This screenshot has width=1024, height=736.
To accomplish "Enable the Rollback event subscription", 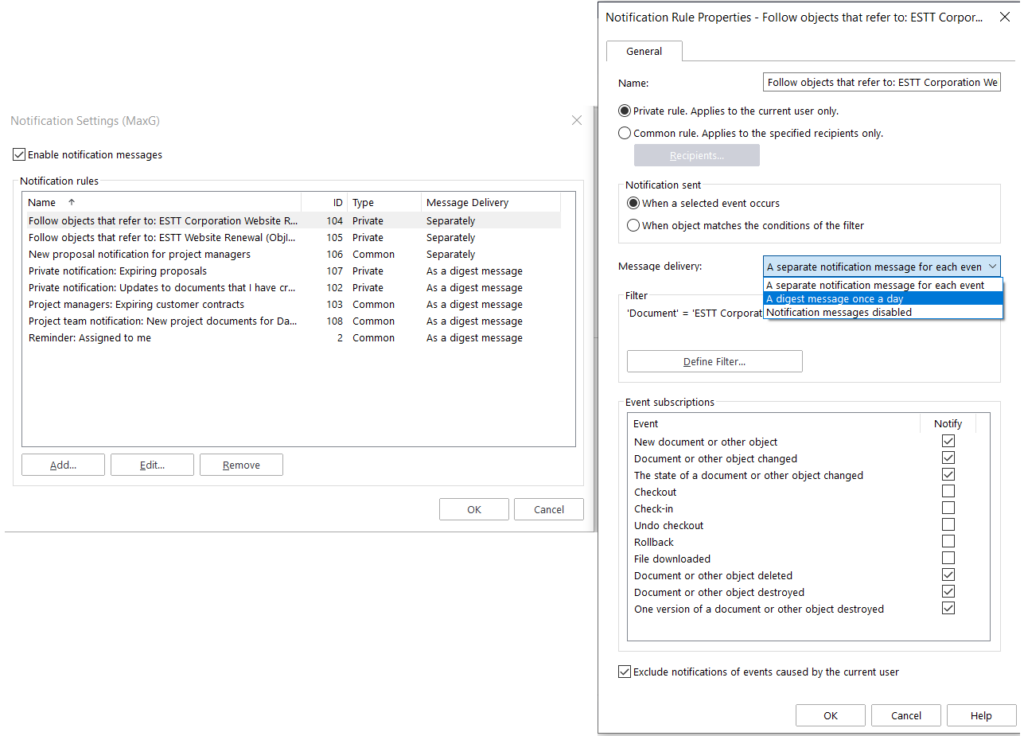I will [x=948, y=541].
